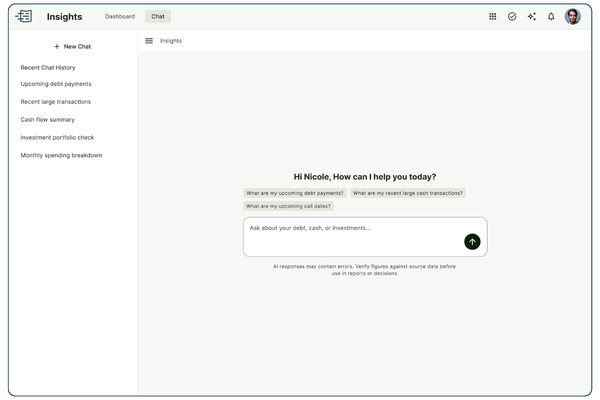Click the Hi Nicole greeting text
The image size is (600, 400).
365,176
